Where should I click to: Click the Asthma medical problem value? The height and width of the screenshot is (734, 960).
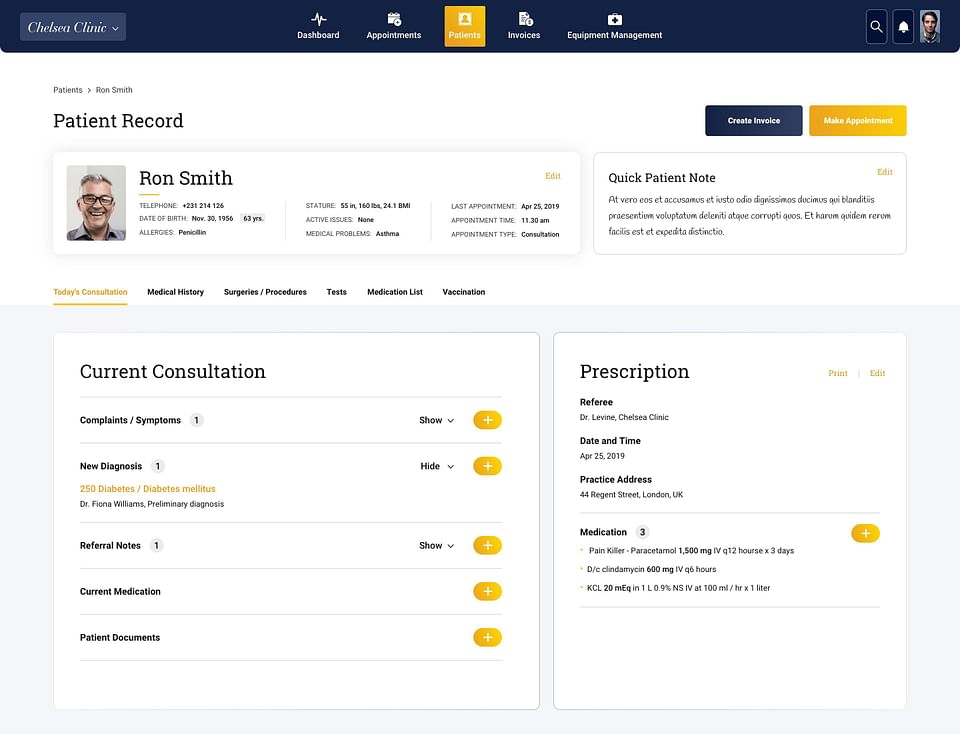(x=388, y=234)
